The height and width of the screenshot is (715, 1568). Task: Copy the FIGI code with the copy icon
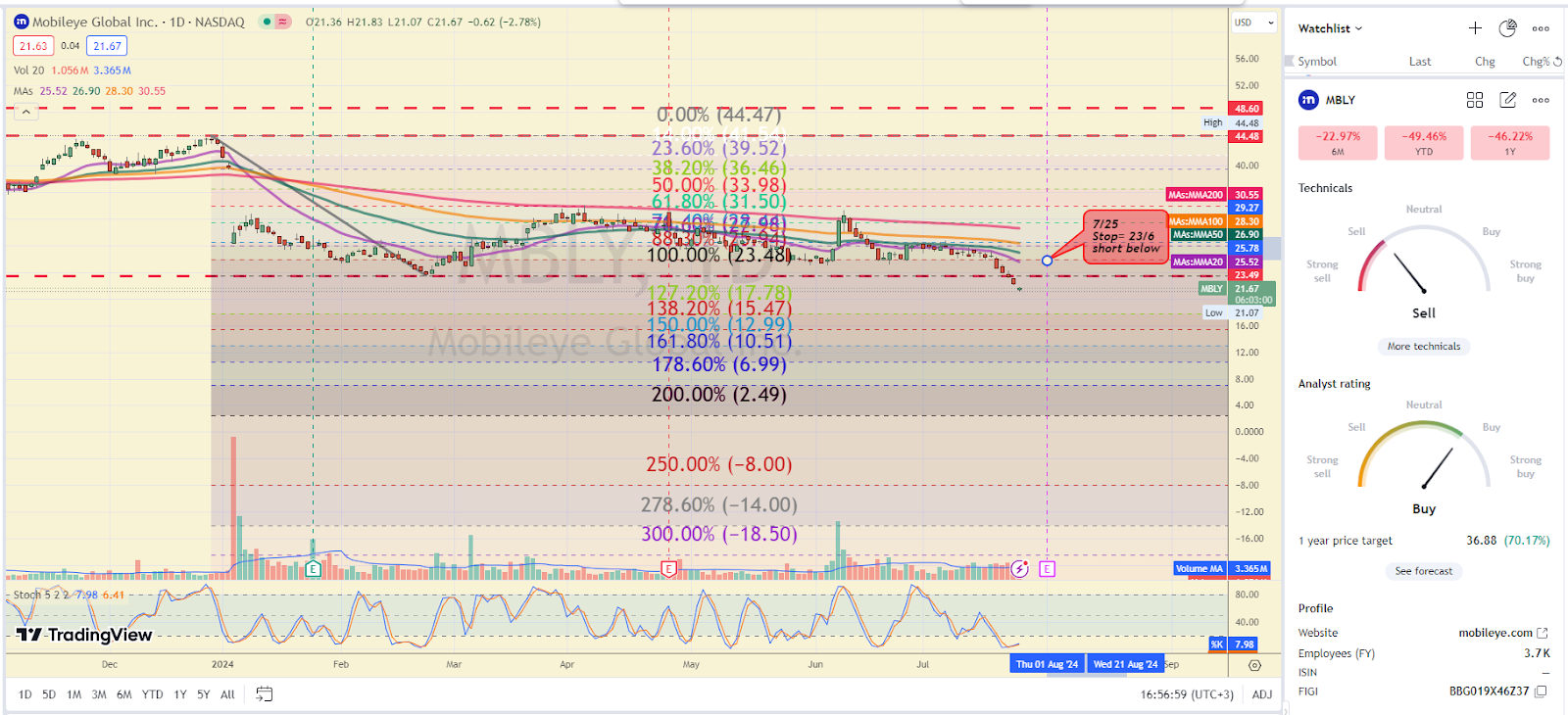(x=1541, y=691)
